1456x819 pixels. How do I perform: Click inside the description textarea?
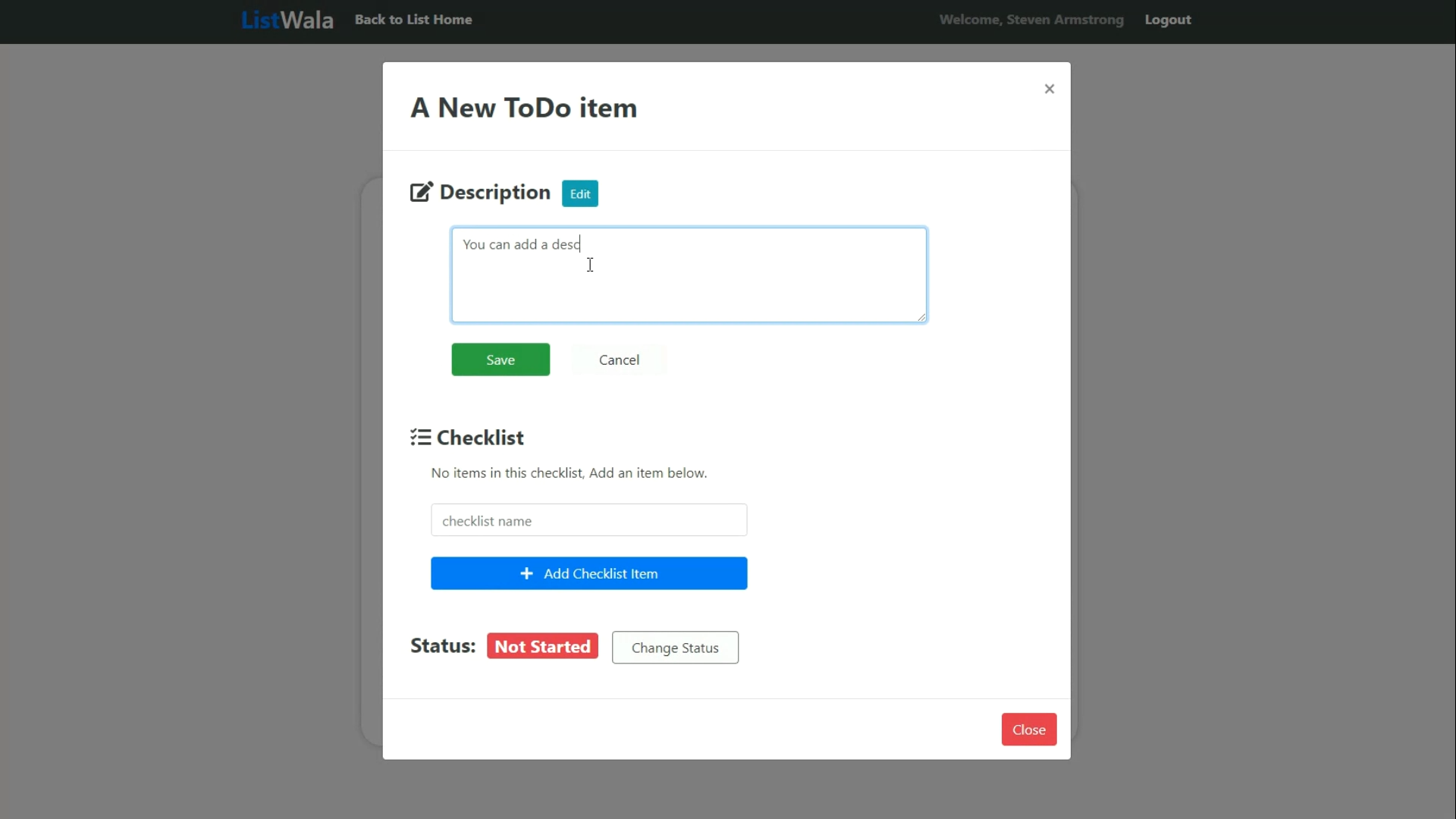coord(689,282)
